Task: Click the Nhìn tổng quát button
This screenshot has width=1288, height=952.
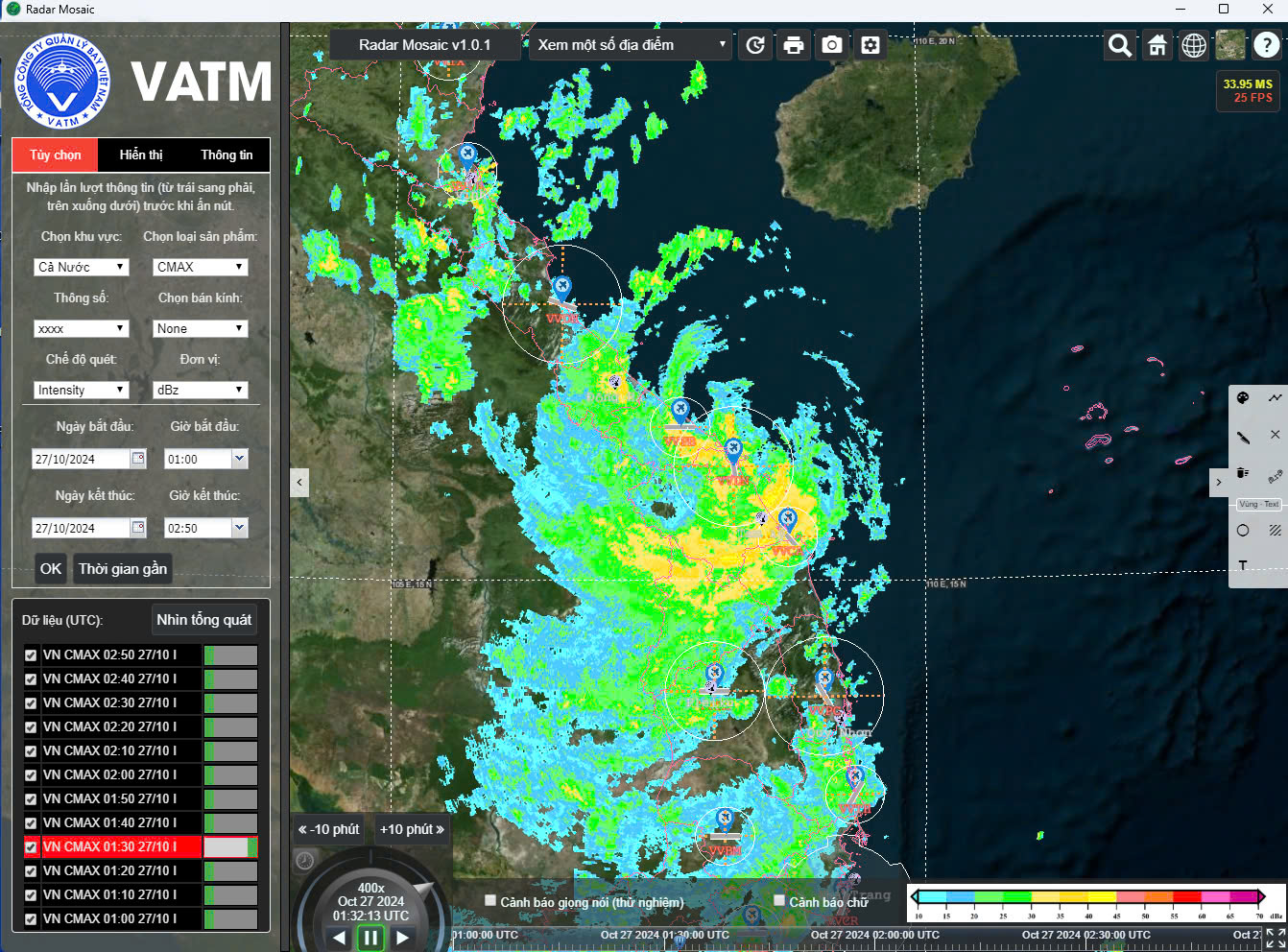Action: 204,620
